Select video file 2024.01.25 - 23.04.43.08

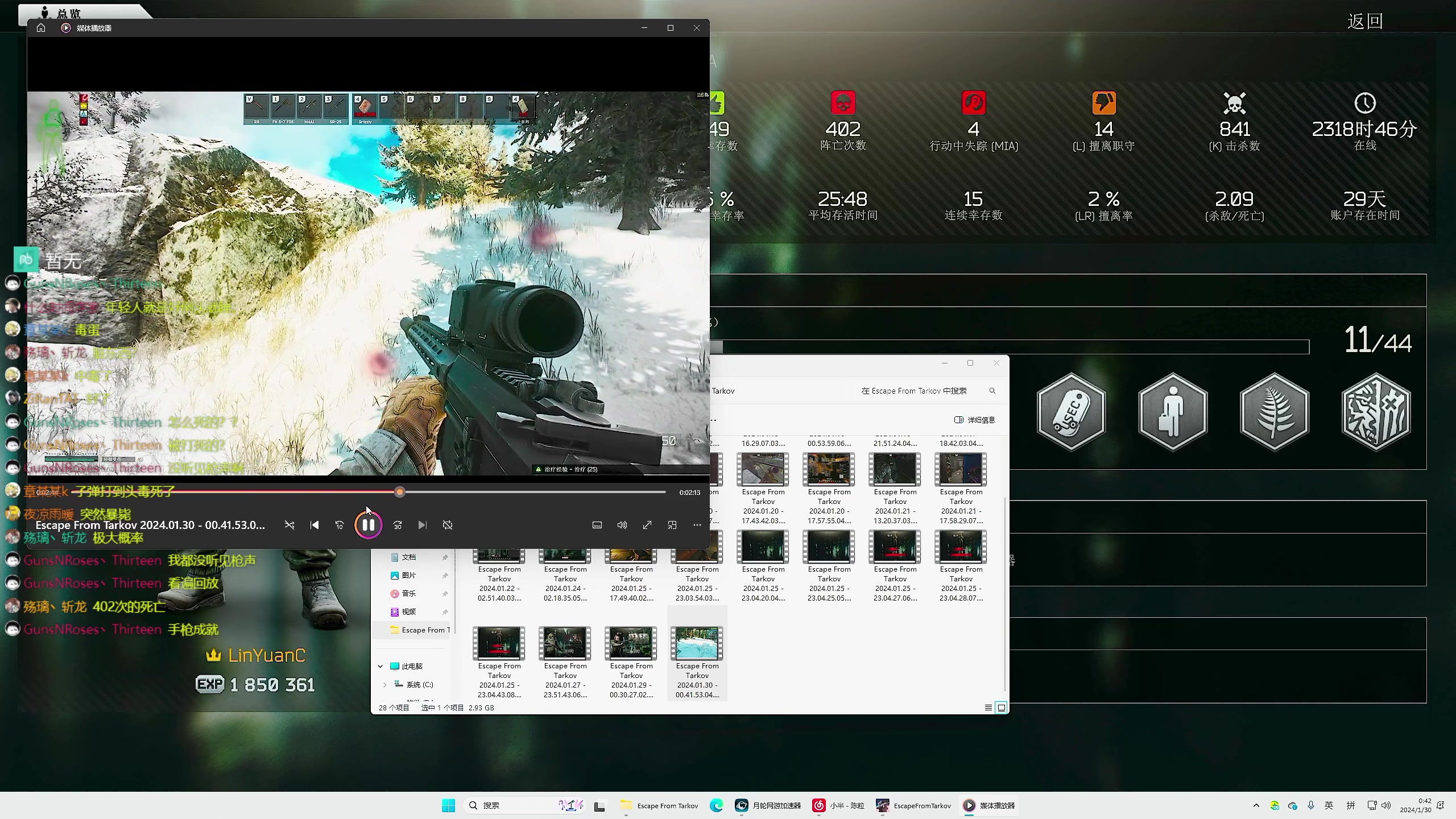tap(499, 662)
